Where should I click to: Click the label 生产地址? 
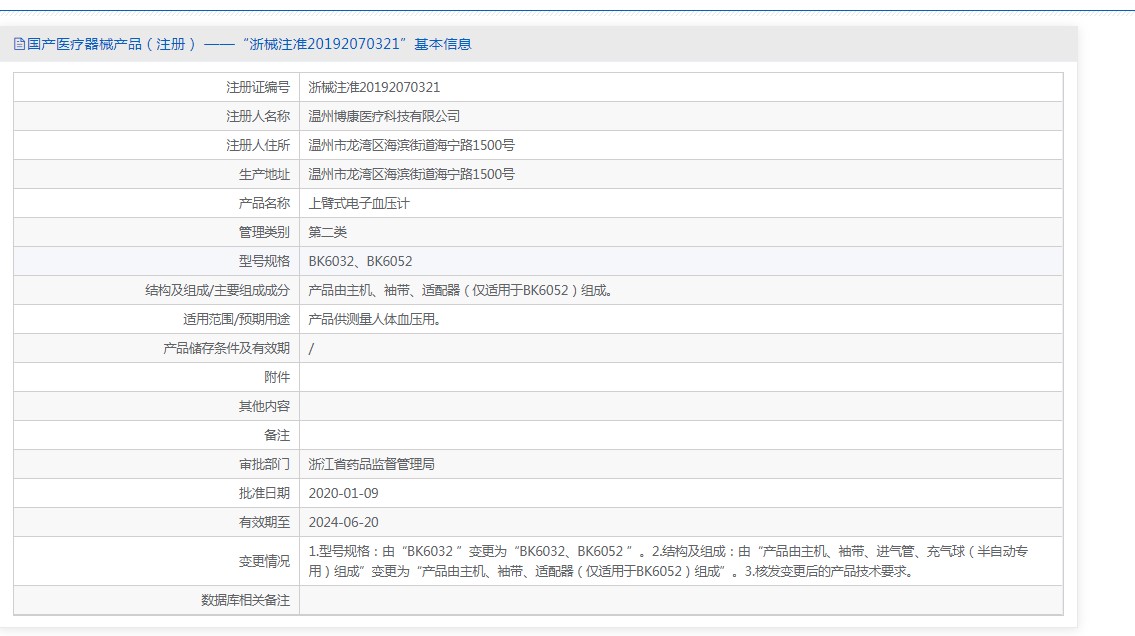(264, 174)
